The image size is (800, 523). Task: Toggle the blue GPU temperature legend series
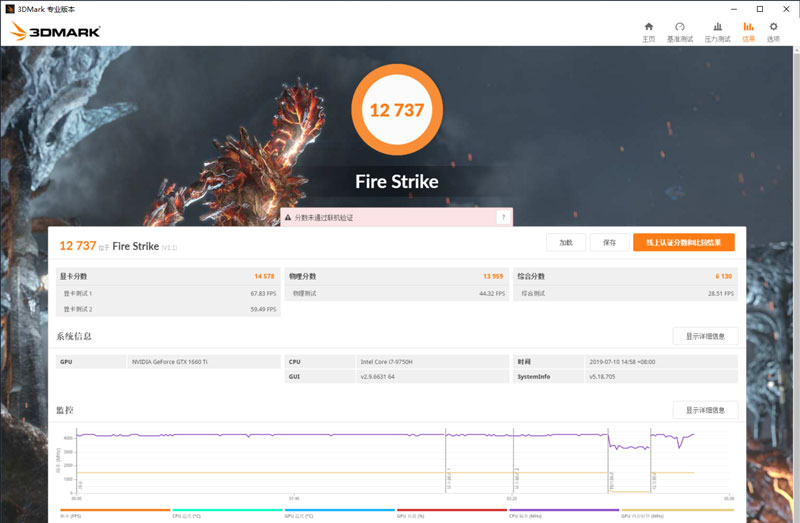pyautogui.click(x=339, y=513)
